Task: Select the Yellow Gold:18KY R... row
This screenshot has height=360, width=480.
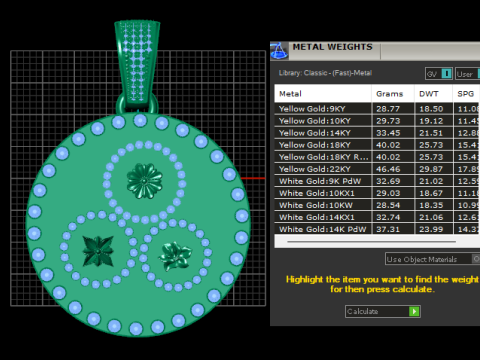Action: tap(377, 157)
